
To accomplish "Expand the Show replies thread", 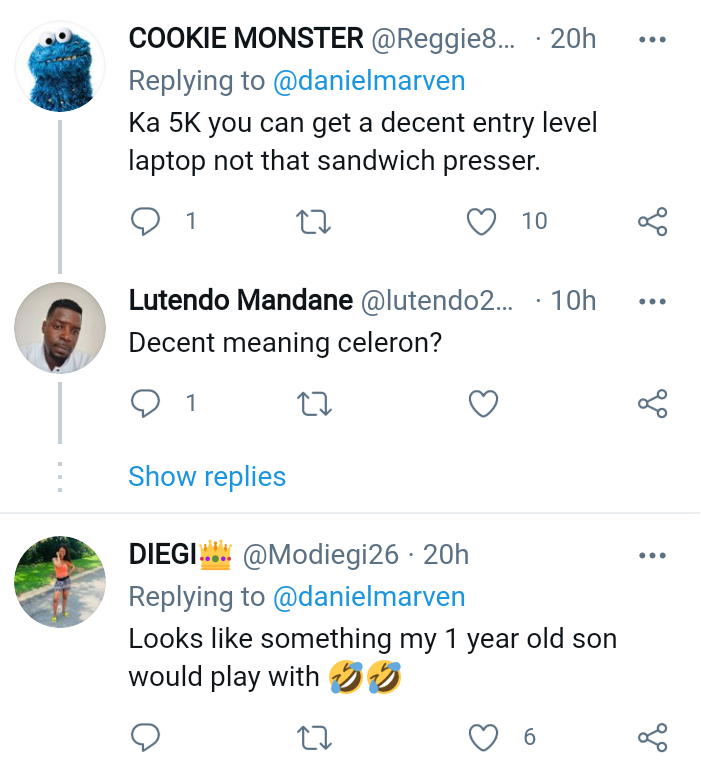I will 207,476.
